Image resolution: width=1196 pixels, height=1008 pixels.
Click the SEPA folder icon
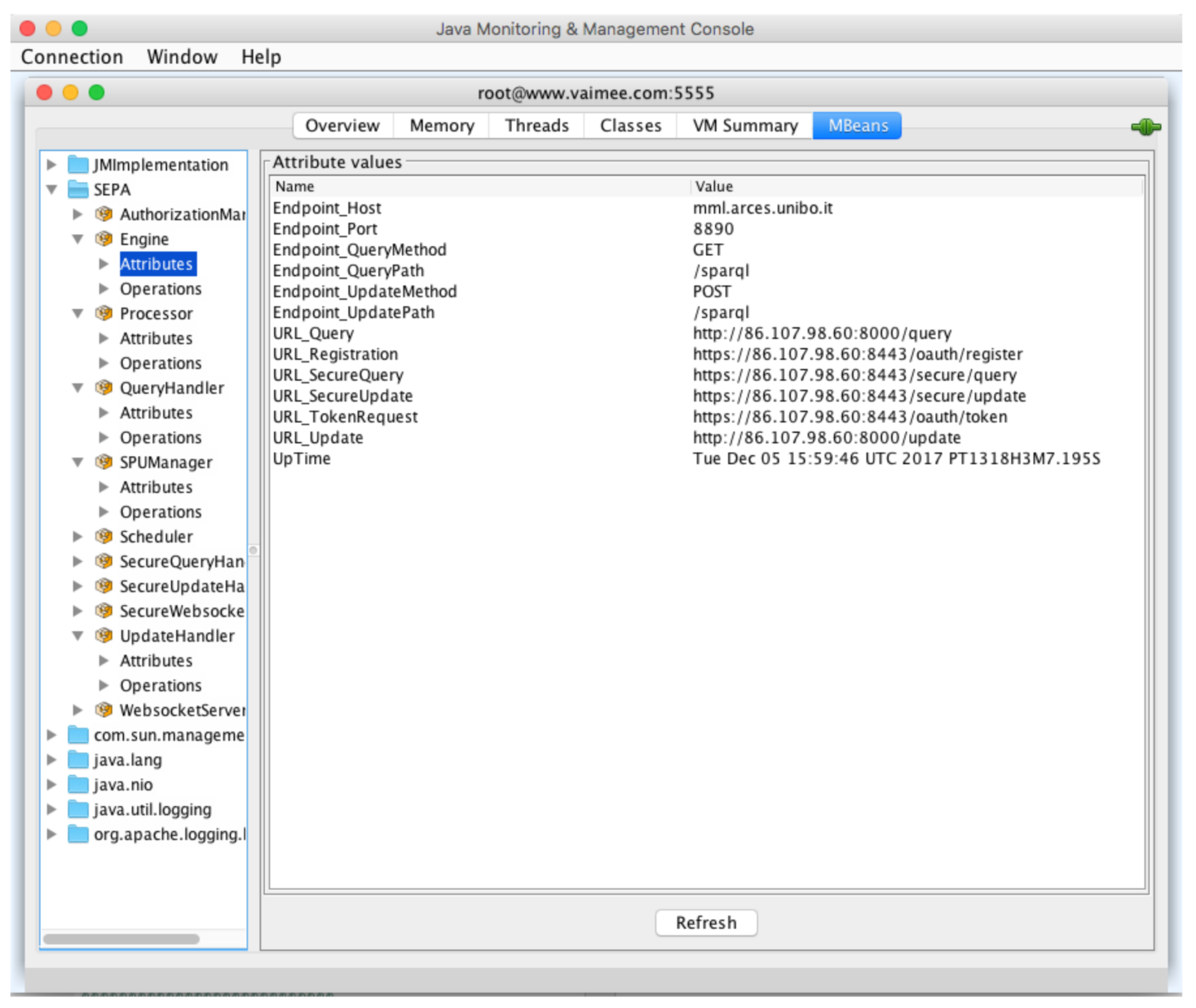(x=78, y=189)
